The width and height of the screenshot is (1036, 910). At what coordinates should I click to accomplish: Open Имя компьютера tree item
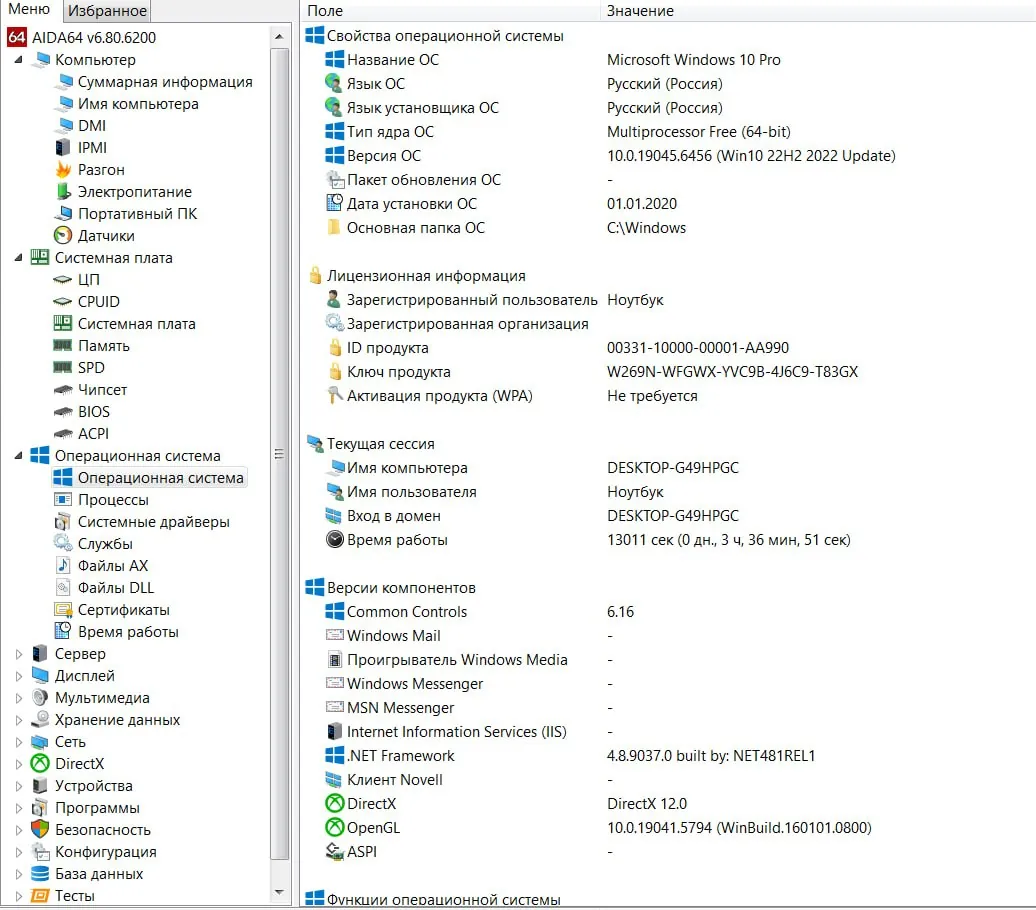point(138,104)
